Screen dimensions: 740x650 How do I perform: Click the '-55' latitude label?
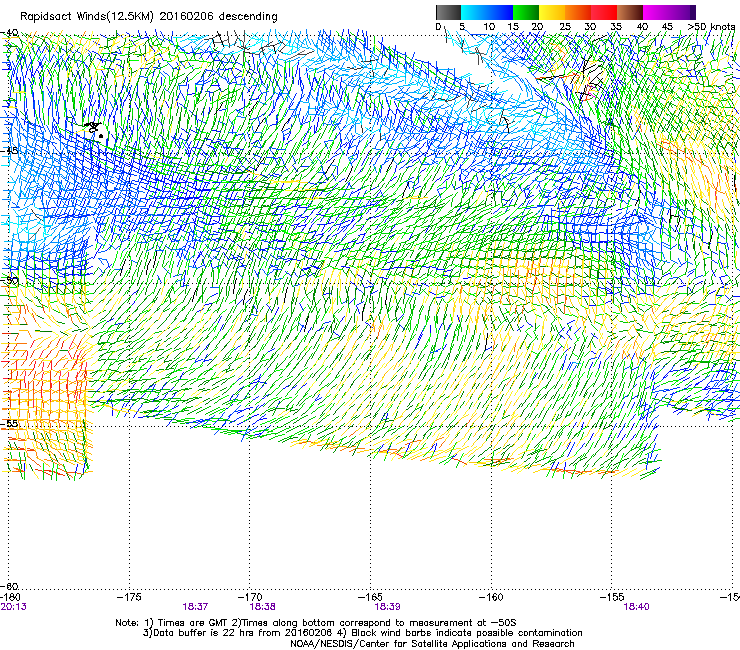point(9,423)
